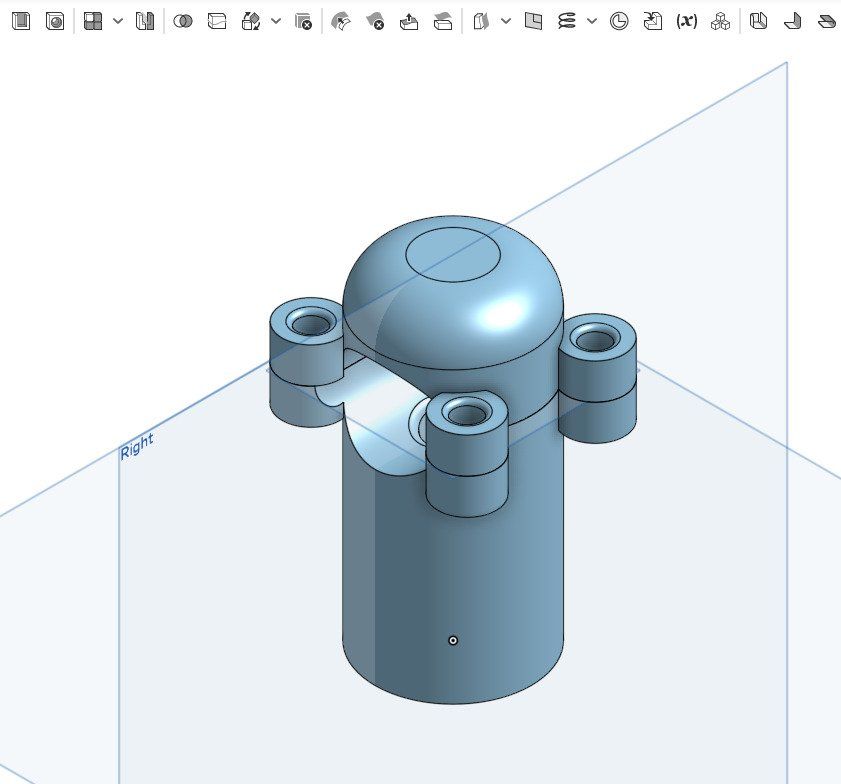Select the Mirror tool
Image resolution: width=841 pixels, height=784 pixels.
144,20
